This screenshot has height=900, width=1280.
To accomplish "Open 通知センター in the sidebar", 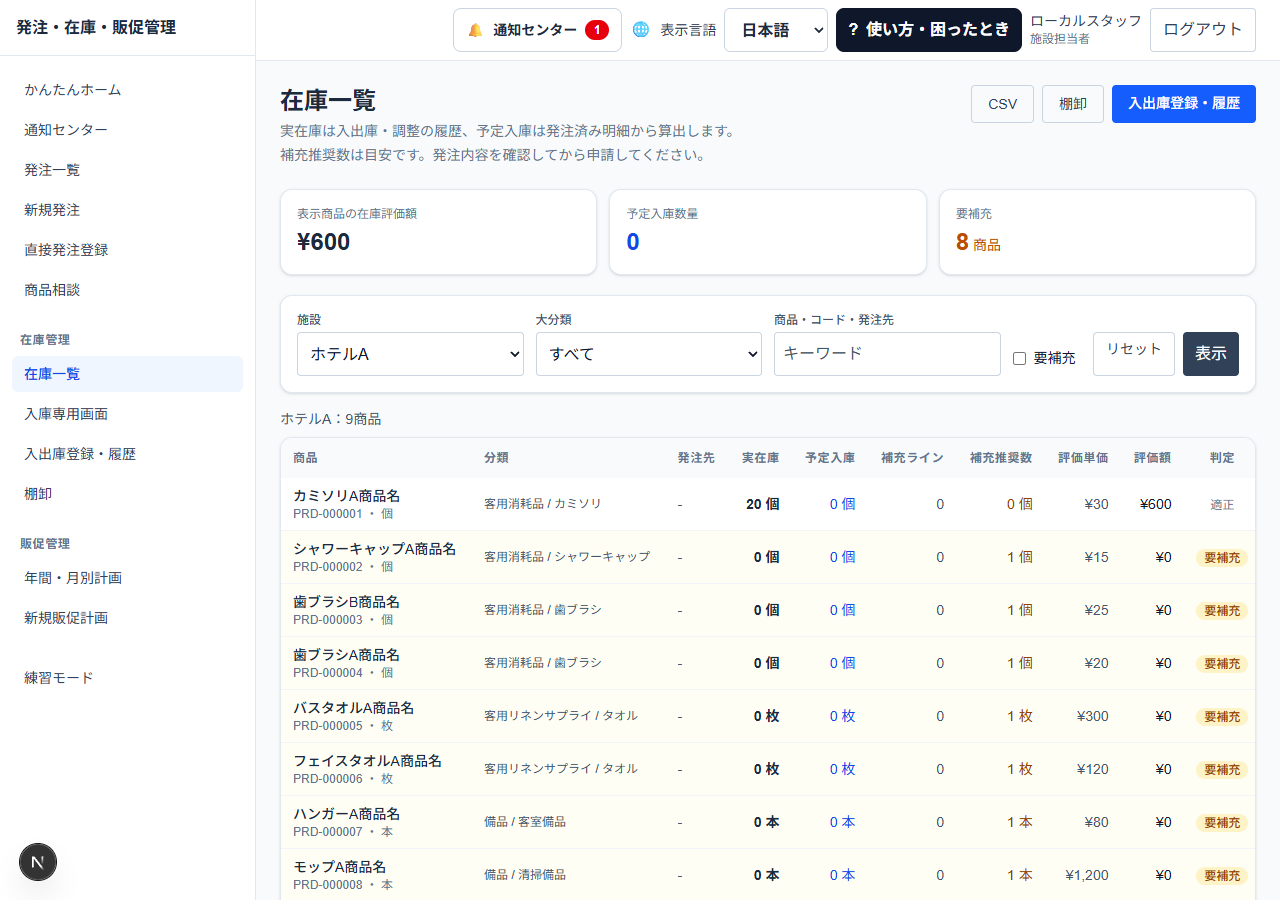I will (127, 130).
